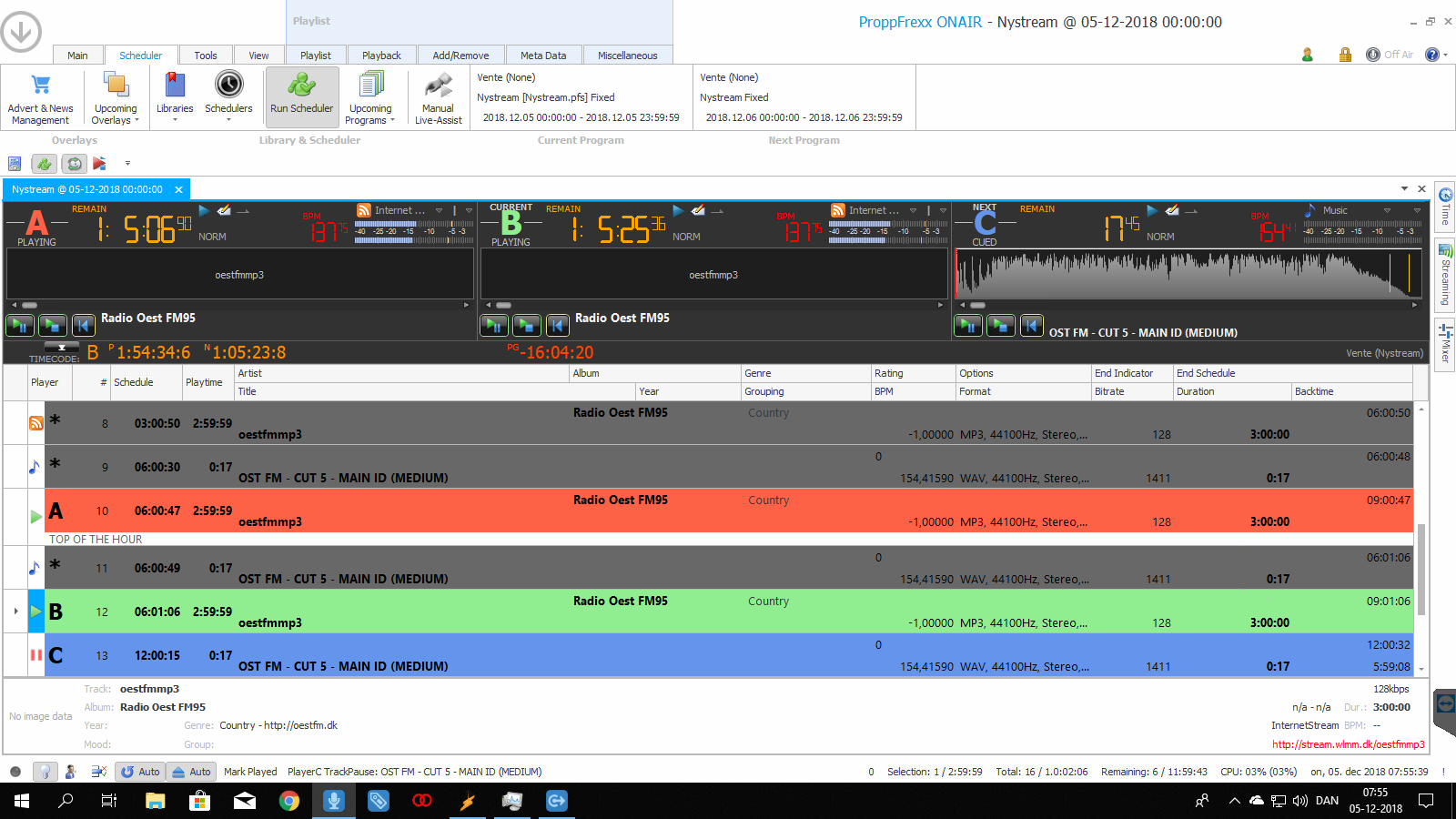Switch to the Main ribbon tab

click(77, 56)
